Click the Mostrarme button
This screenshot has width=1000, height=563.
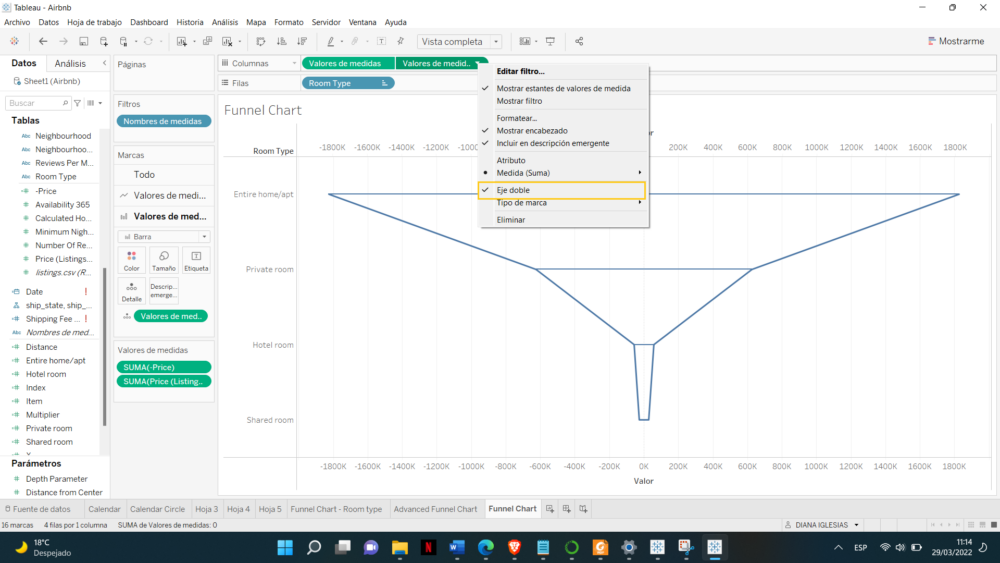click(954, 42)
